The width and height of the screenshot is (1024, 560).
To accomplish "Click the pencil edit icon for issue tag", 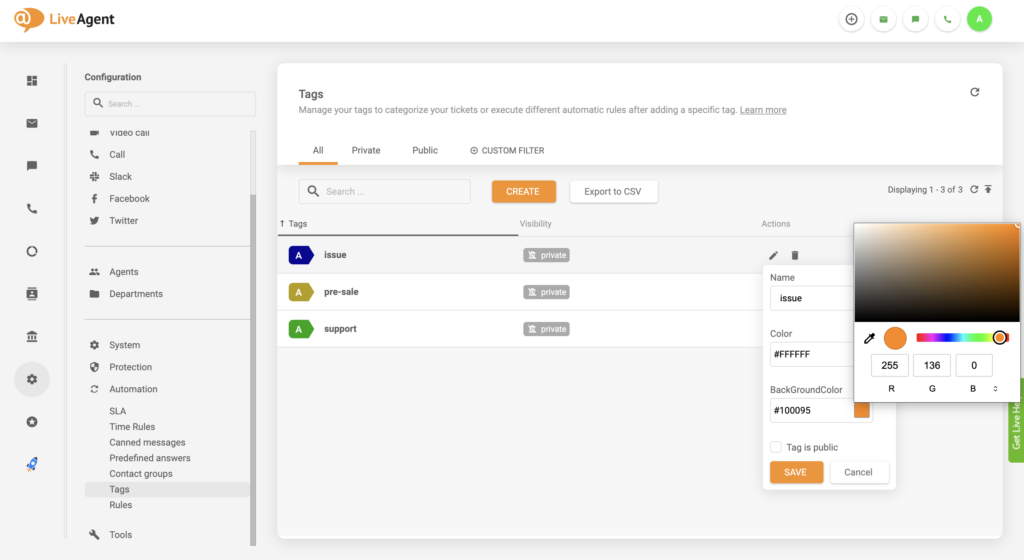I will tap(773, 256).
